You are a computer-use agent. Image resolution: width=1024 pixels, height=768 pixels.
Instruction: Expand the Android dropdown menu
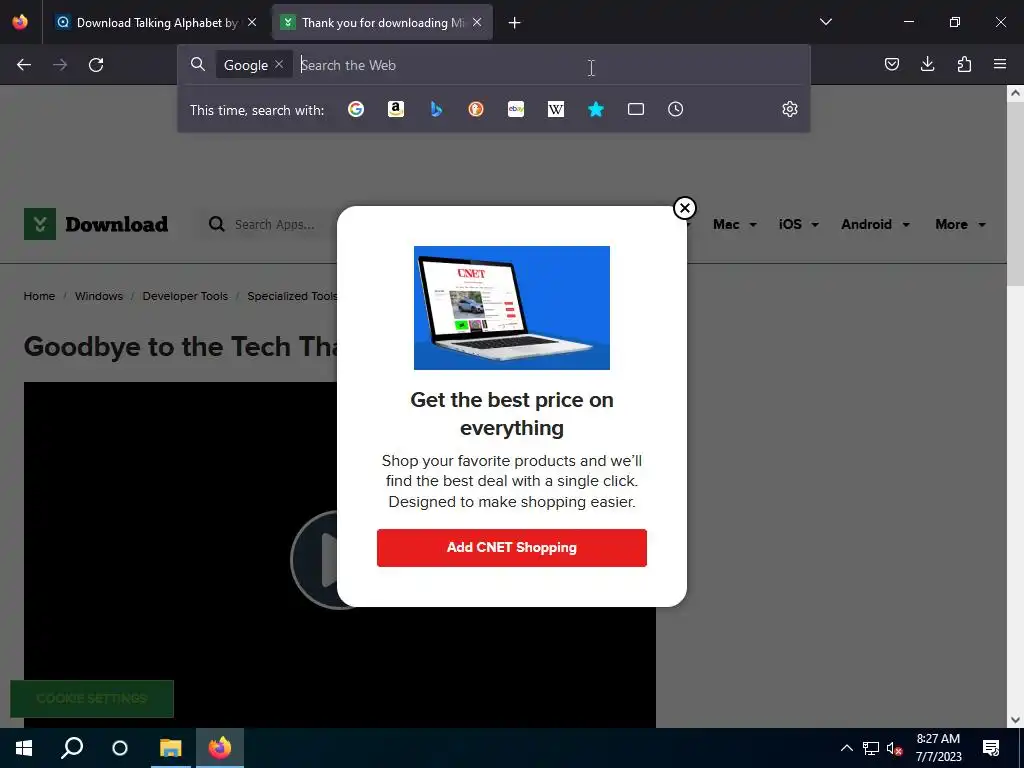(875, 225)
